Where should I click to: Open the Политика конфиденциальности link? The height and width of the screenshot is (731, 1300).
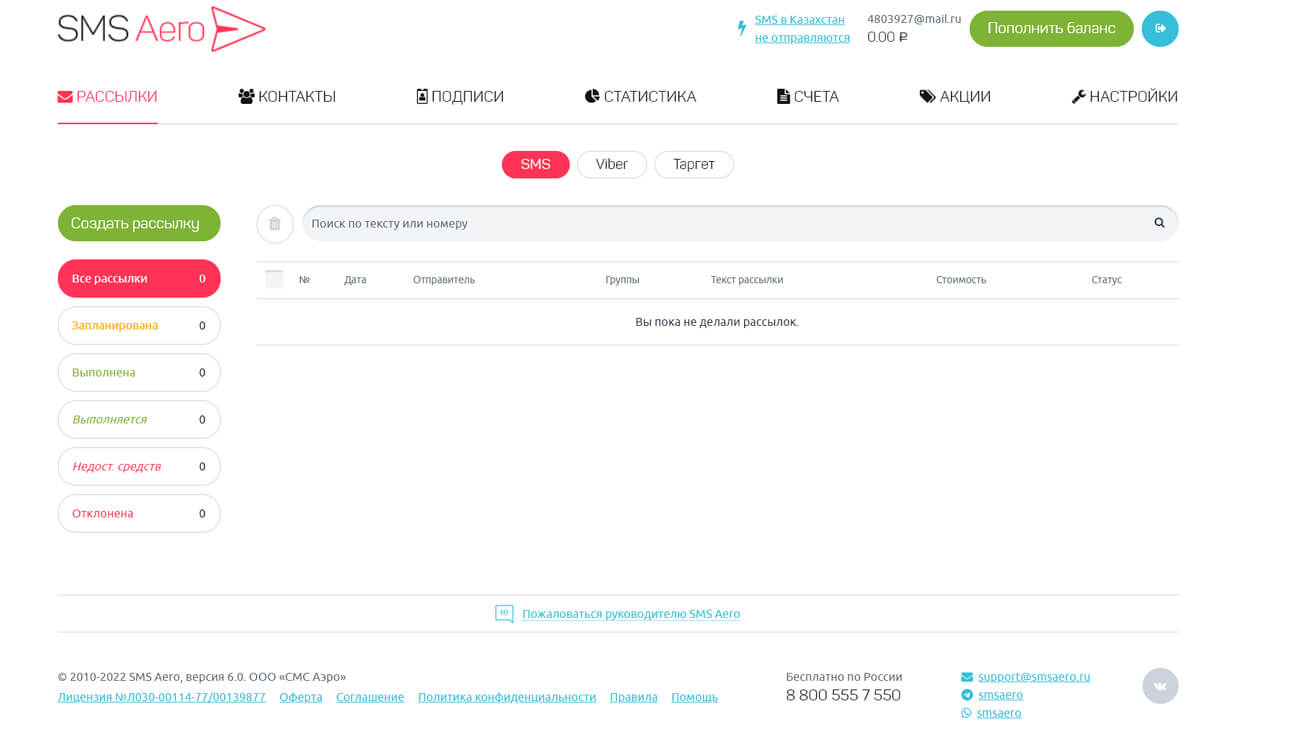(506, 697)
